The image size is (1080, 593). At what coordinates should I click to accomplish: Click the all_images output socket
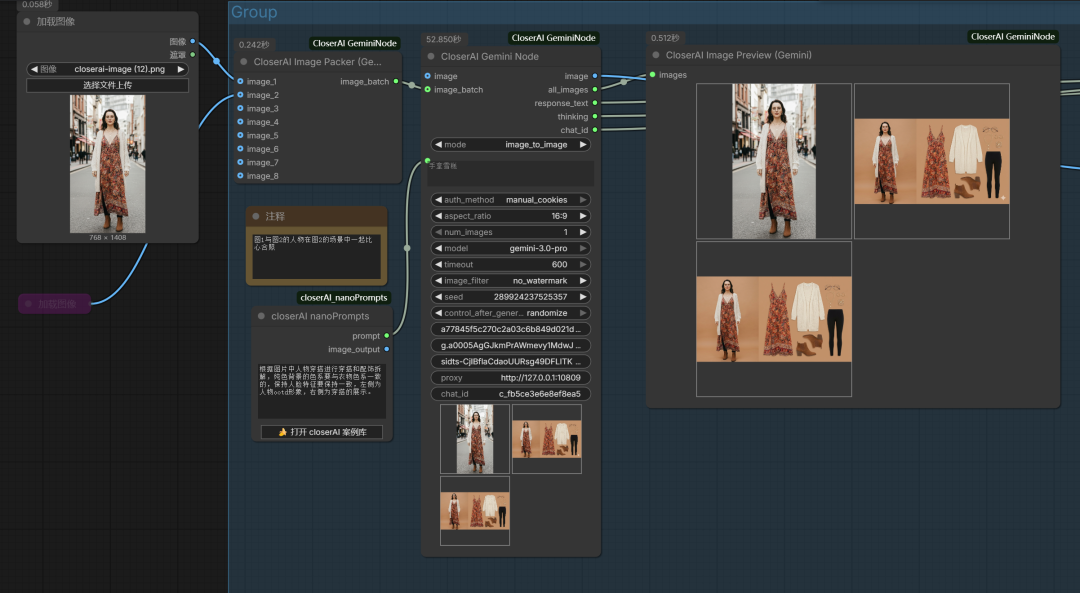point(595,90)
